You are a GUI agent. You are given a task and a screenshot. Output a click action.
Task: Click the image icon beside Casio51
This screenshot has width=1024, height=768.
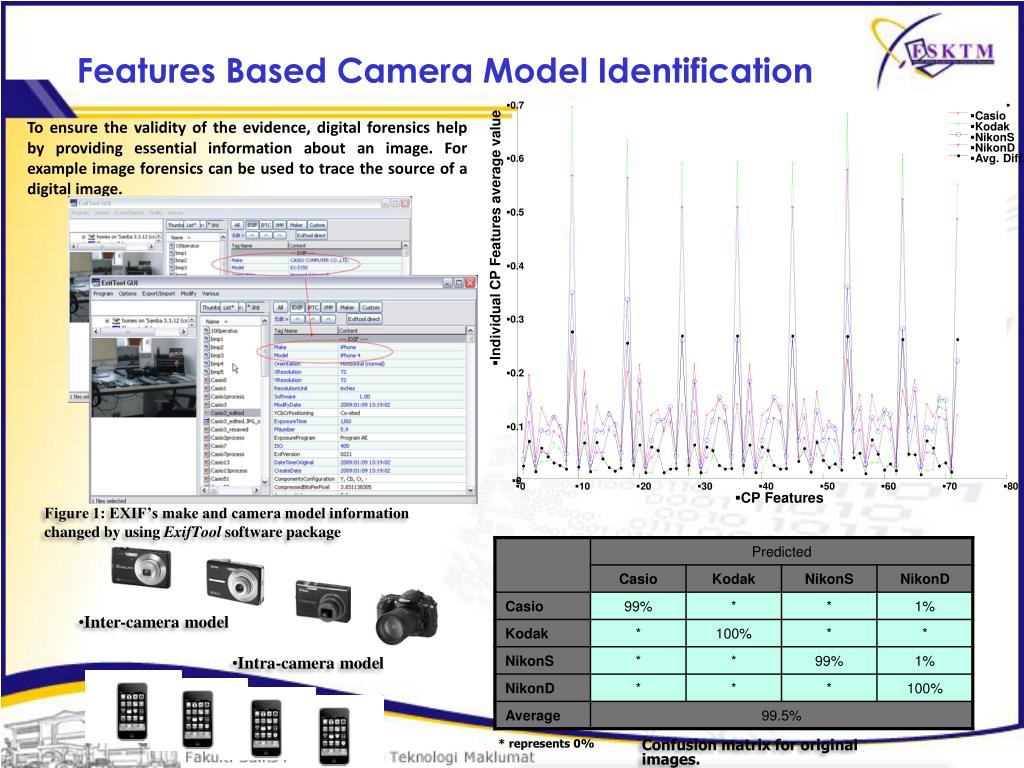point(206,479)
